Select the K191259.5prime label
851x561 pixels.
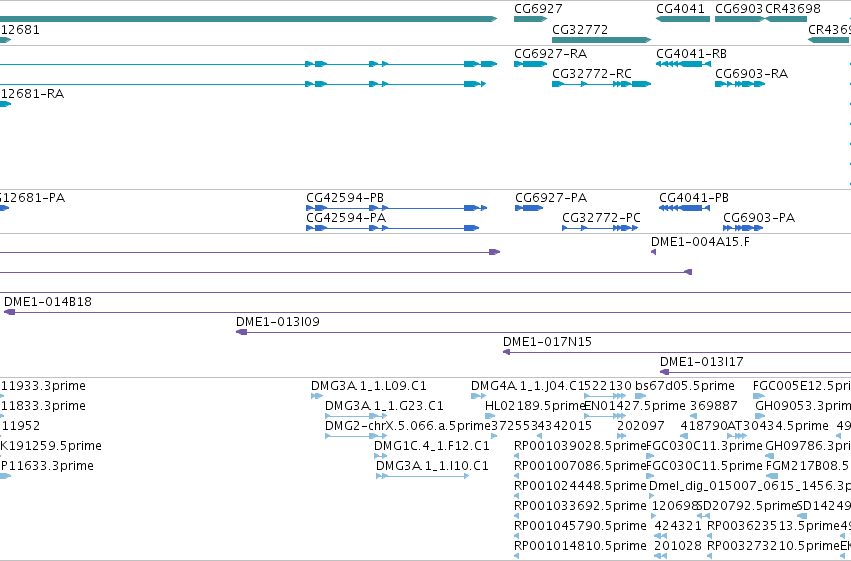click(x=50, y=446)
